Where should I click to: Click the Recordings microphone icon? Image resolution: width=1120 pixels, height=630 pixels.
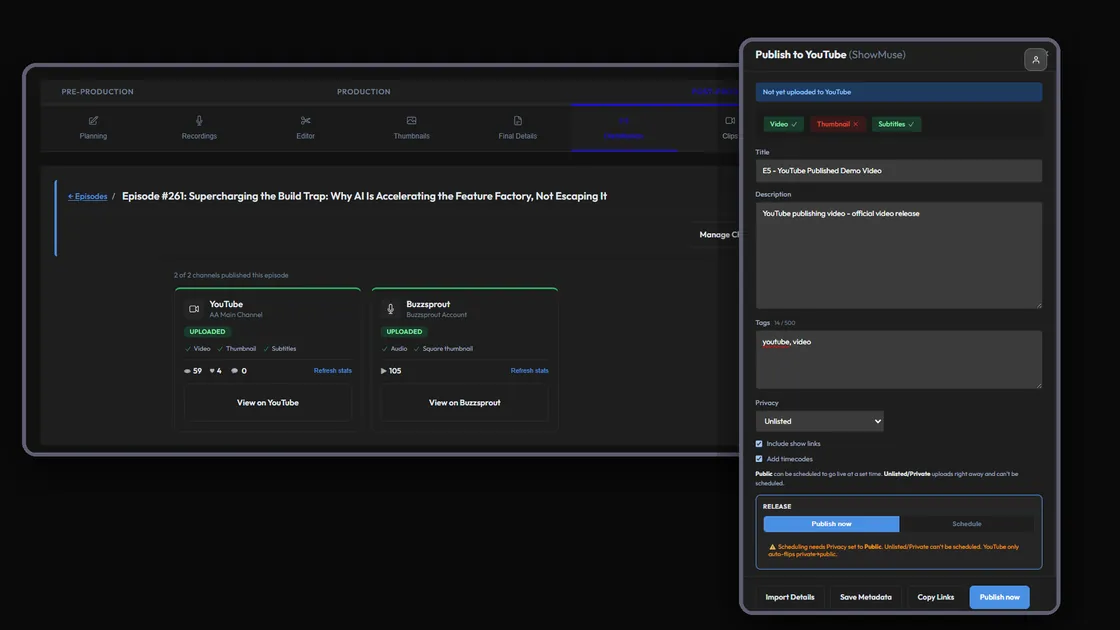click(x=199, y=121)
